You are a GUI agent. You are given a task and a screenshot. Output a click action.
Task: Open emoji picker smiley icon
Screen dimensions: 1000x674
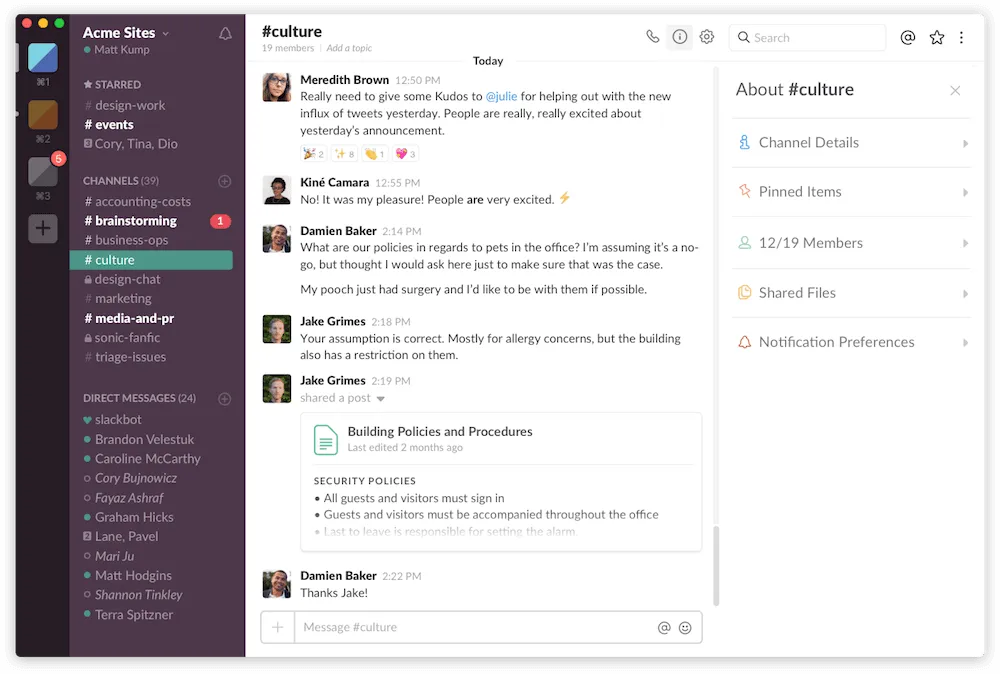[685, 628]
